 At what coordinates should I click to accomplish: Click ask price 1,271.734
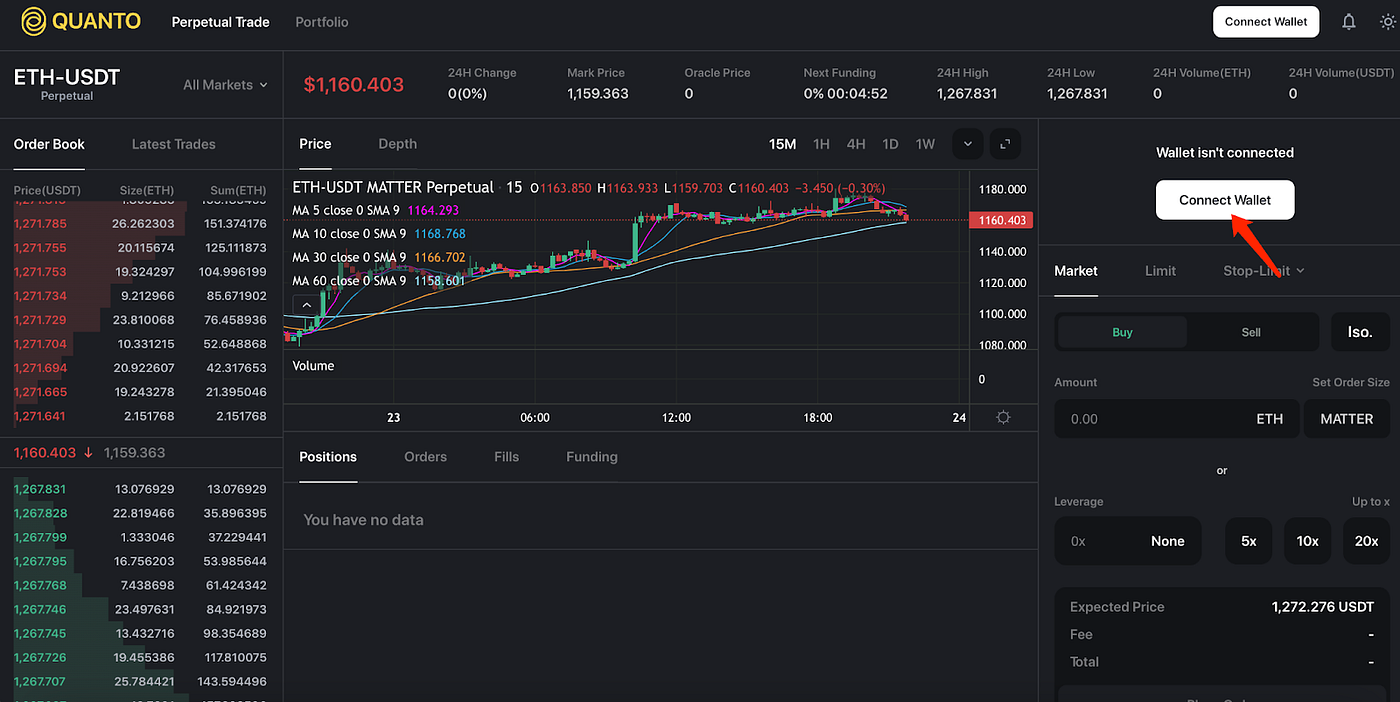point(40,296)
